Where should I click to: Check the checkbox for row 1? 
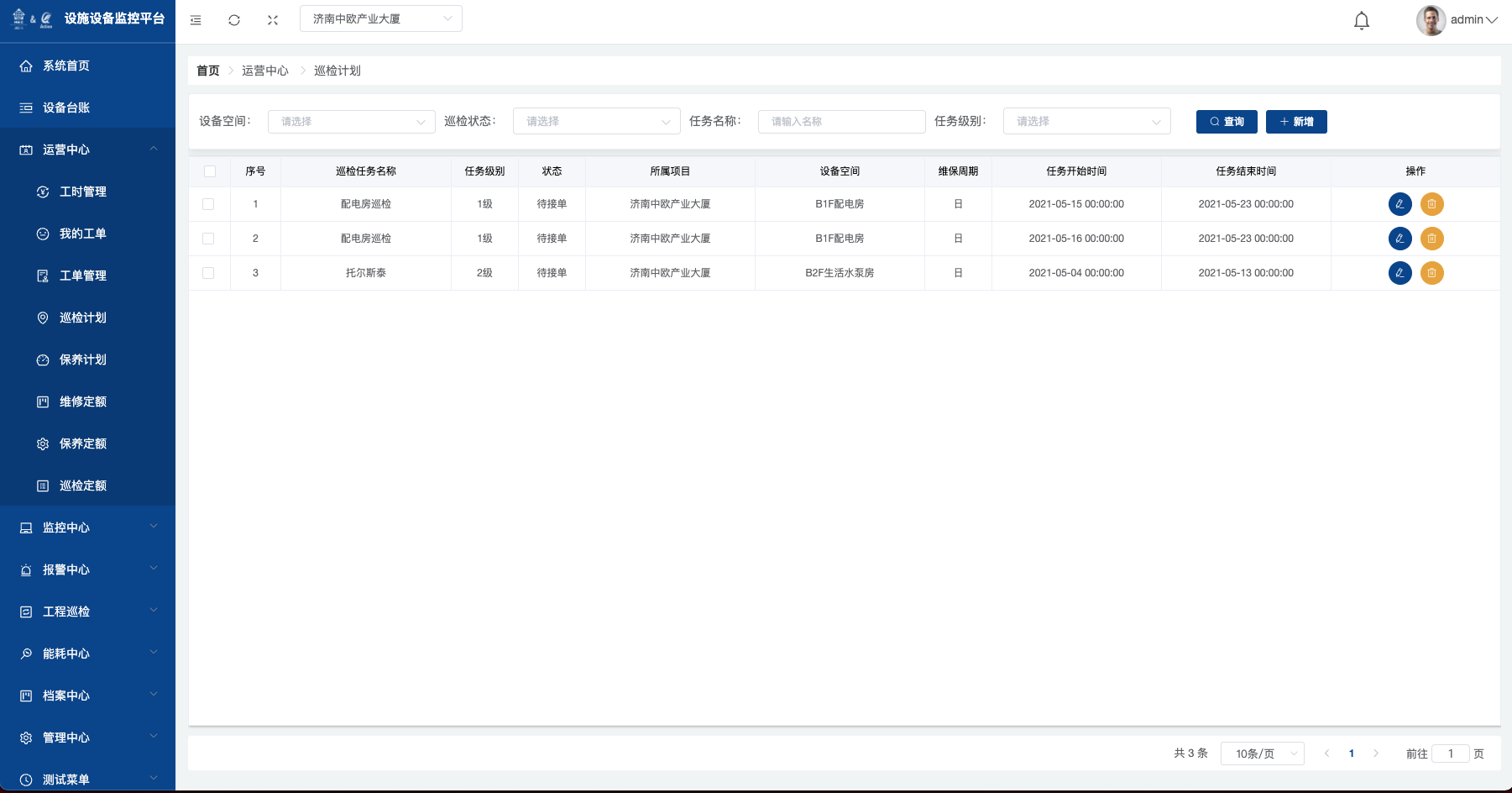click(208, 204)
